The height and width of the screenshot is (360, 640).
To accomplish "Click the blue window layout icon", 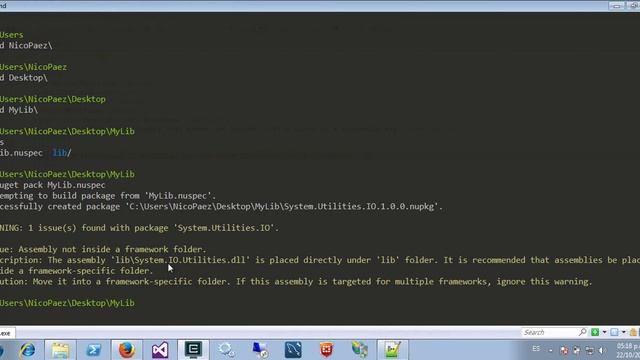I will pos(614,332).
